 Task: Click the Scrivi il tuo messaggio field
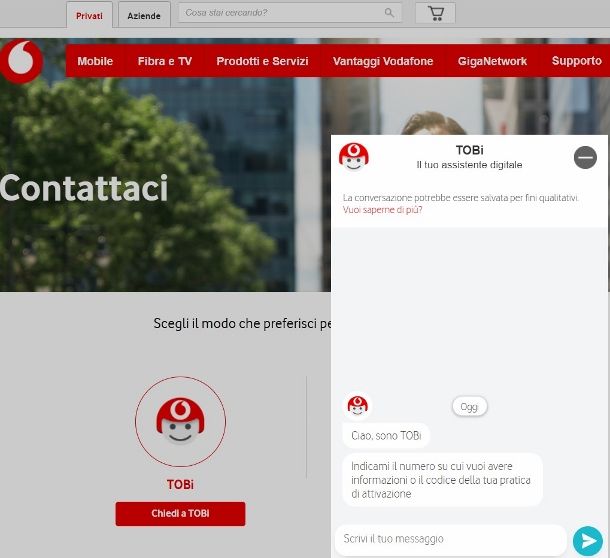click(x=450, y=539)
